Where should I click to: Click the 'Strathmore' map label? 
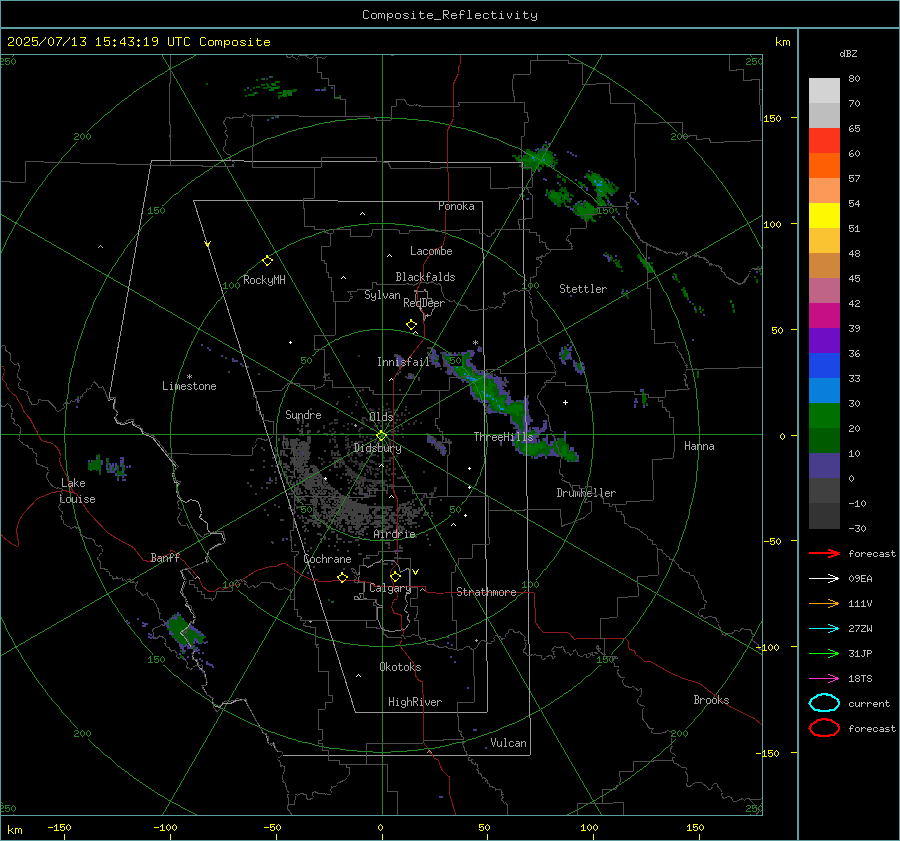pos(486,592)
